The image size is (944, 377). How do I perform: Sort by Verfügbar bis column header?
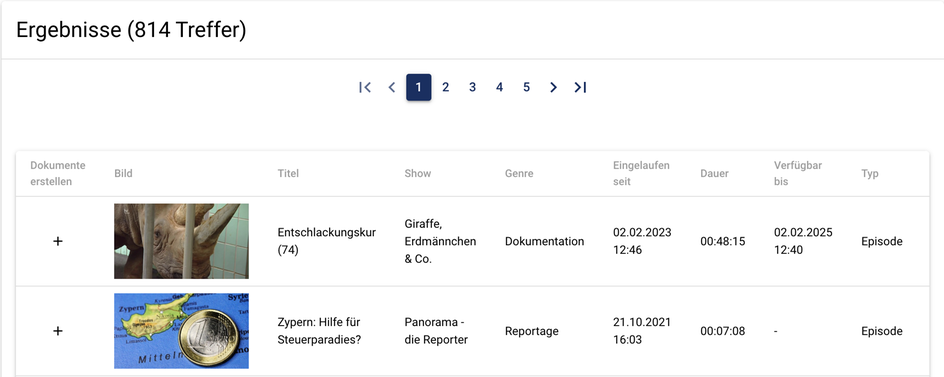pyautogui.click(x=798, y=173)
